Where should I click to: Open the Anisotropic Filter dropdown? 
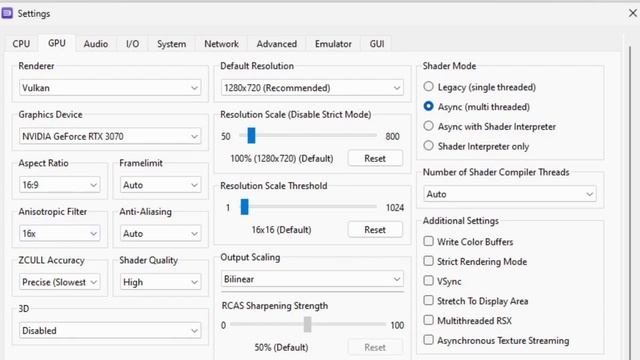coord(59,233)
